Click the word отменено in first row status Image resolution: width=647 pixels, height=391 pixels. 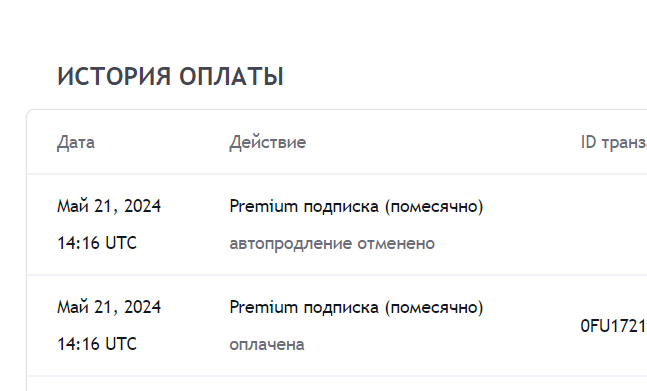pyautogui.click(x=396, y=243)
